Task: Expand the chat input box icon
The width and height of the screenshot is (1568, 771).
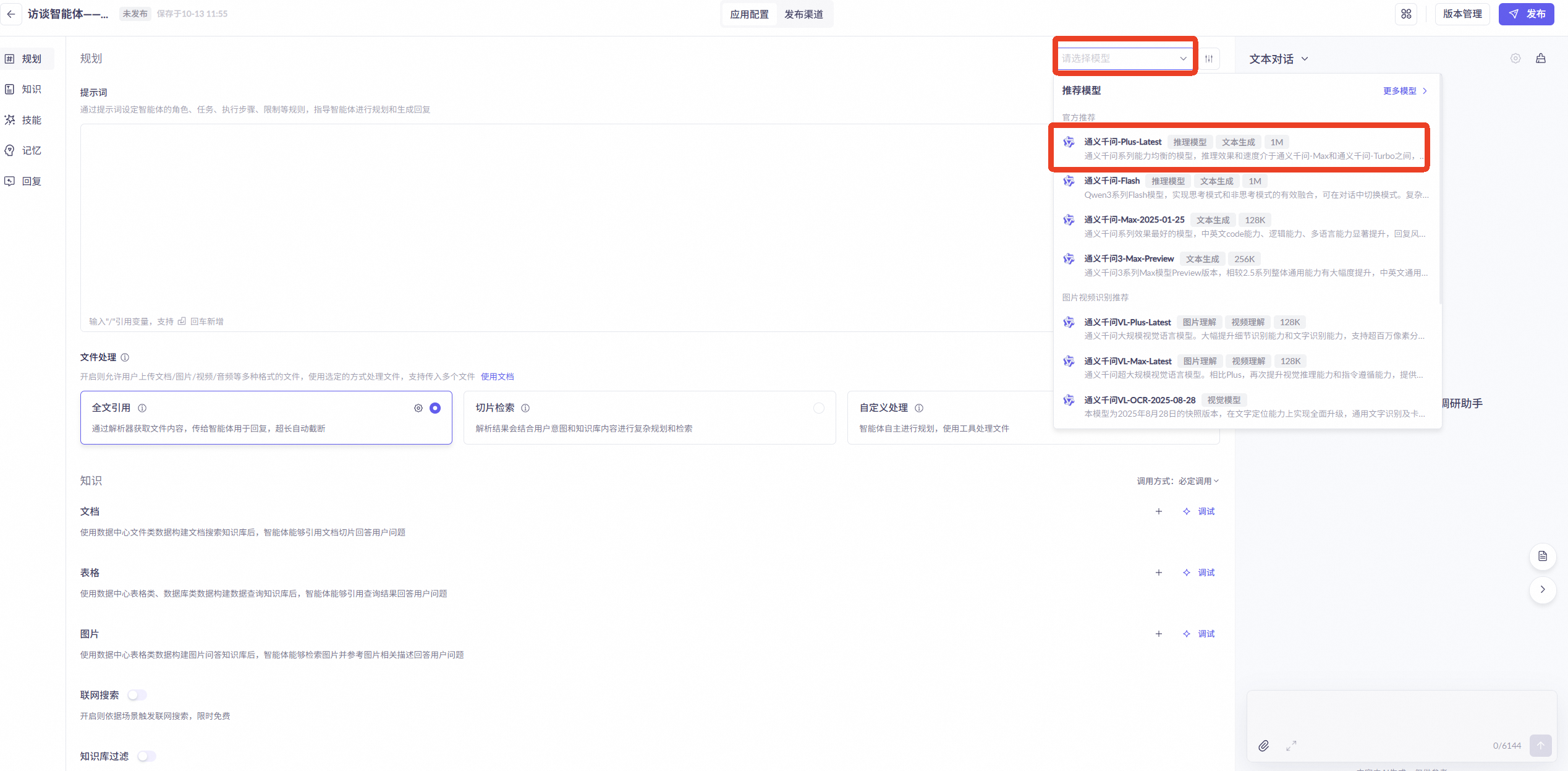Action: point(1291,746)
